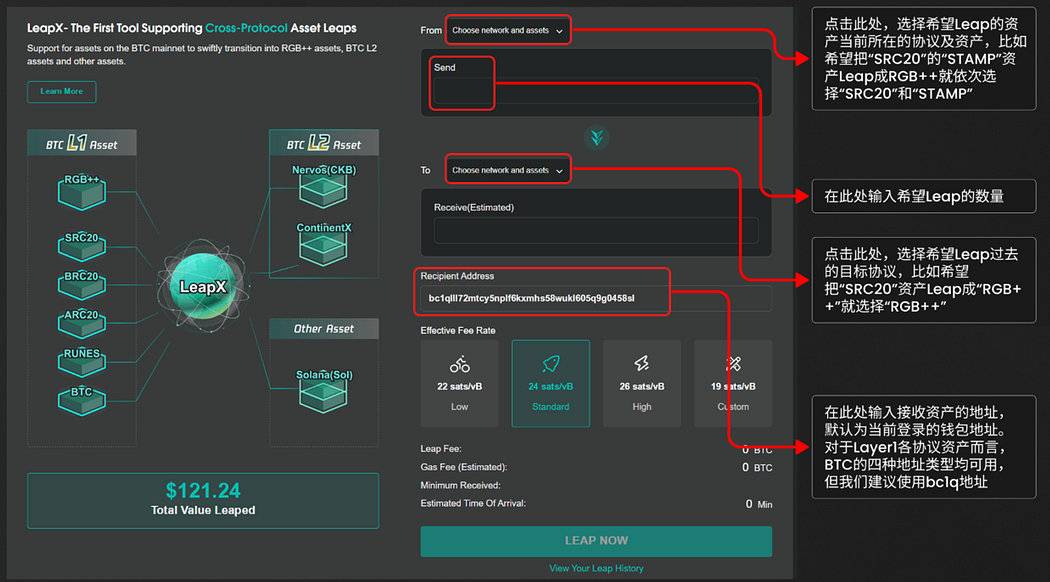1050x582 pixels.
Task: Click the Learn More button
Action: 62,92
